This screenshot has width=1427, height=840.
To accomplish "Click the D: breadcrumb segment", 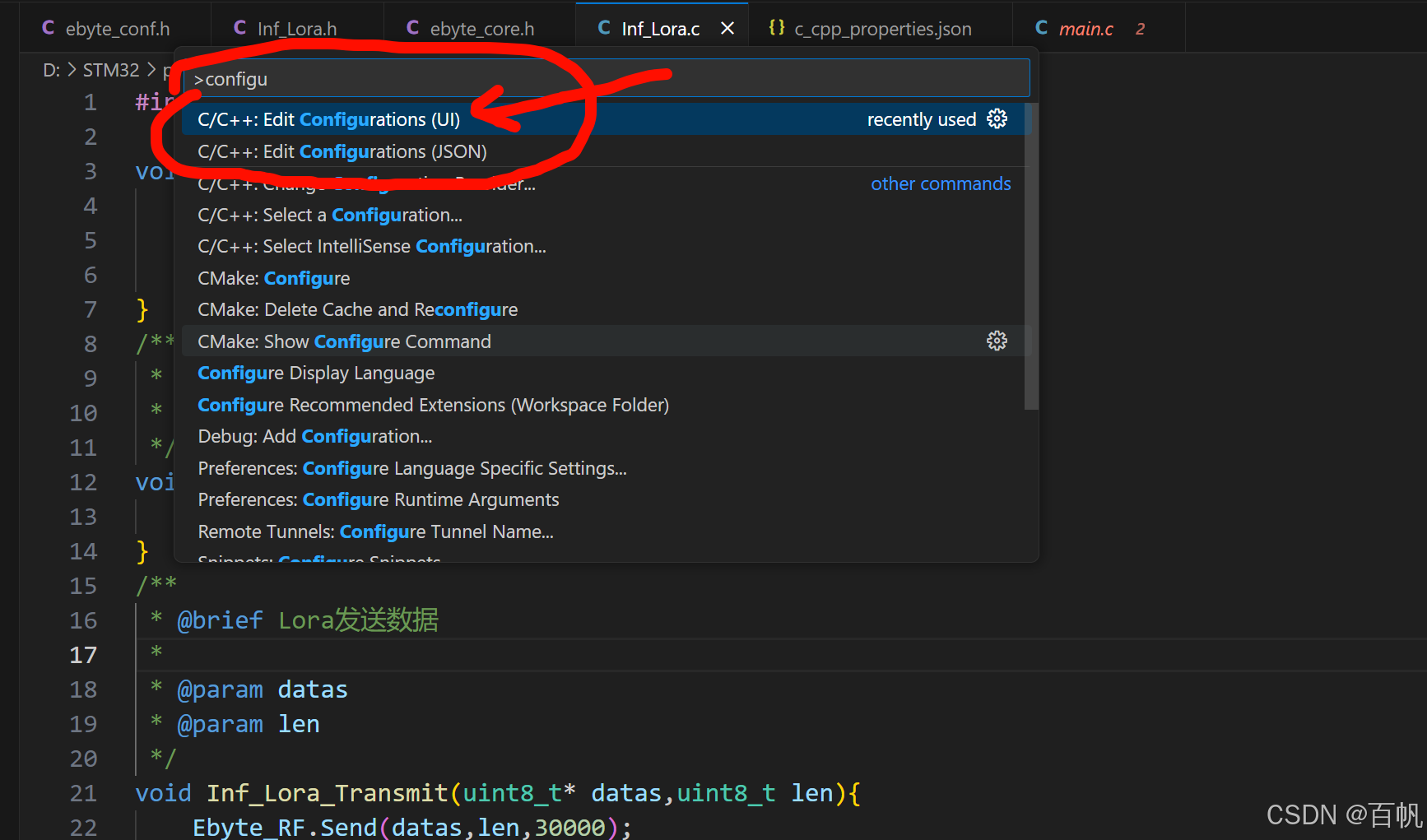I will [51, 70].
